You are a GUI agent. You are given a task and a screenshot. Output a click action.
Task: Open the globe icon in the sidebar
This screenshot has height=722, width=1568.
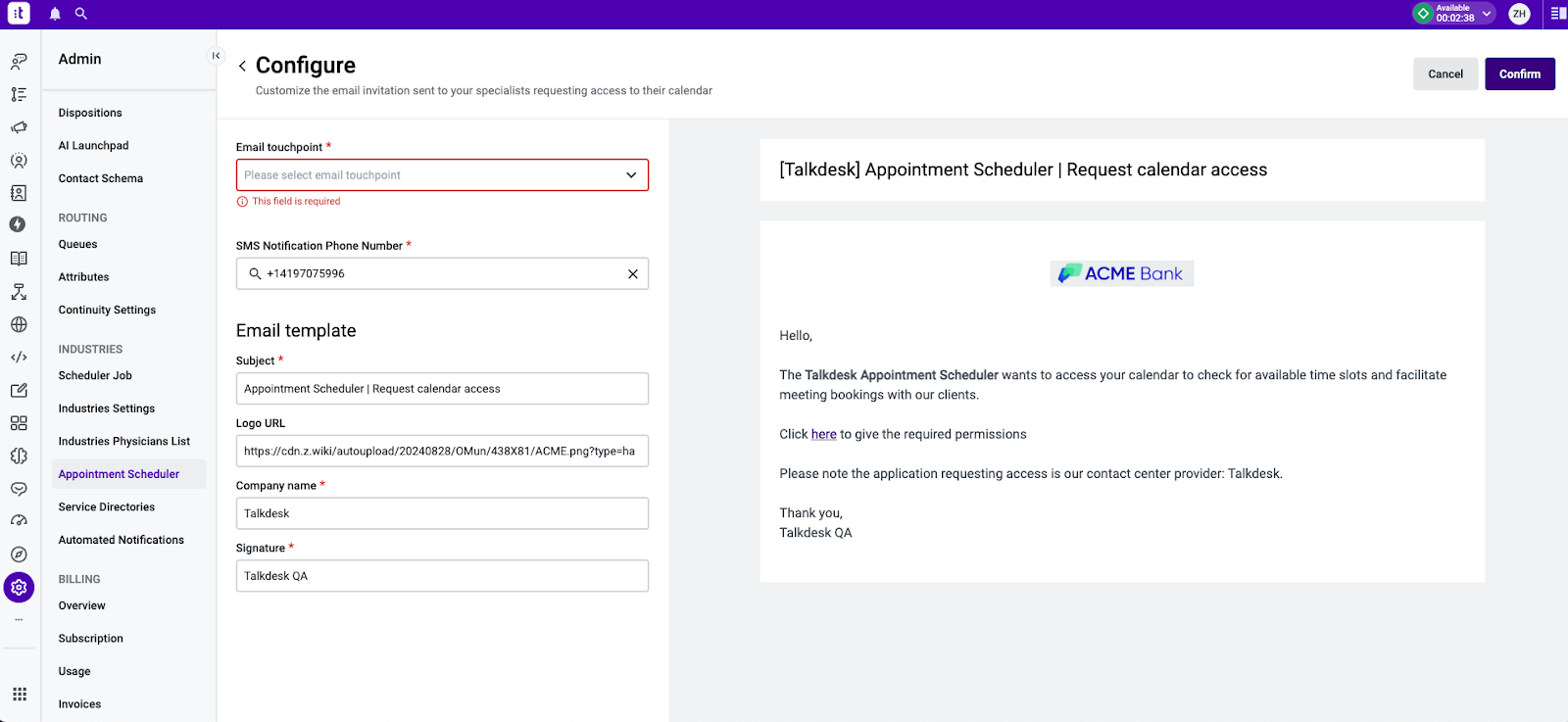[19, 324]
